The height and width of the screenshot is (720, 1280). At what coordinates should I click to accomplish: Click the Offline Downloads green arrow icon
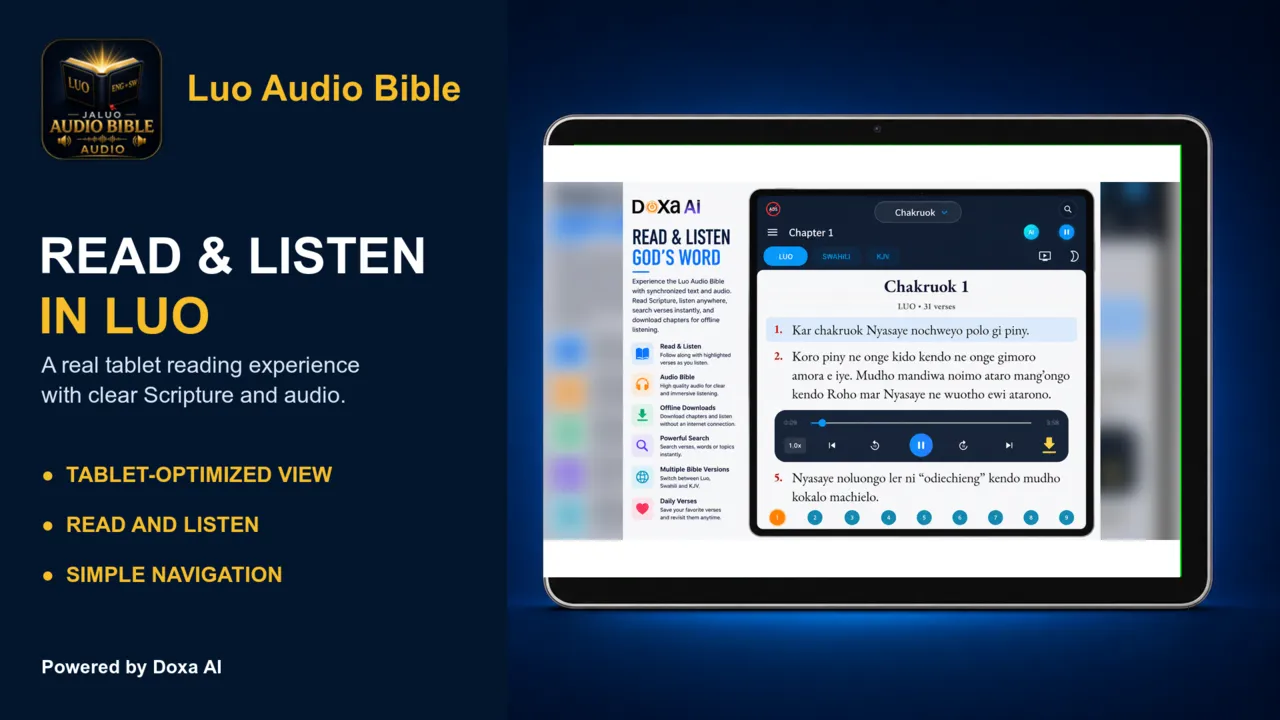[642, 415]
